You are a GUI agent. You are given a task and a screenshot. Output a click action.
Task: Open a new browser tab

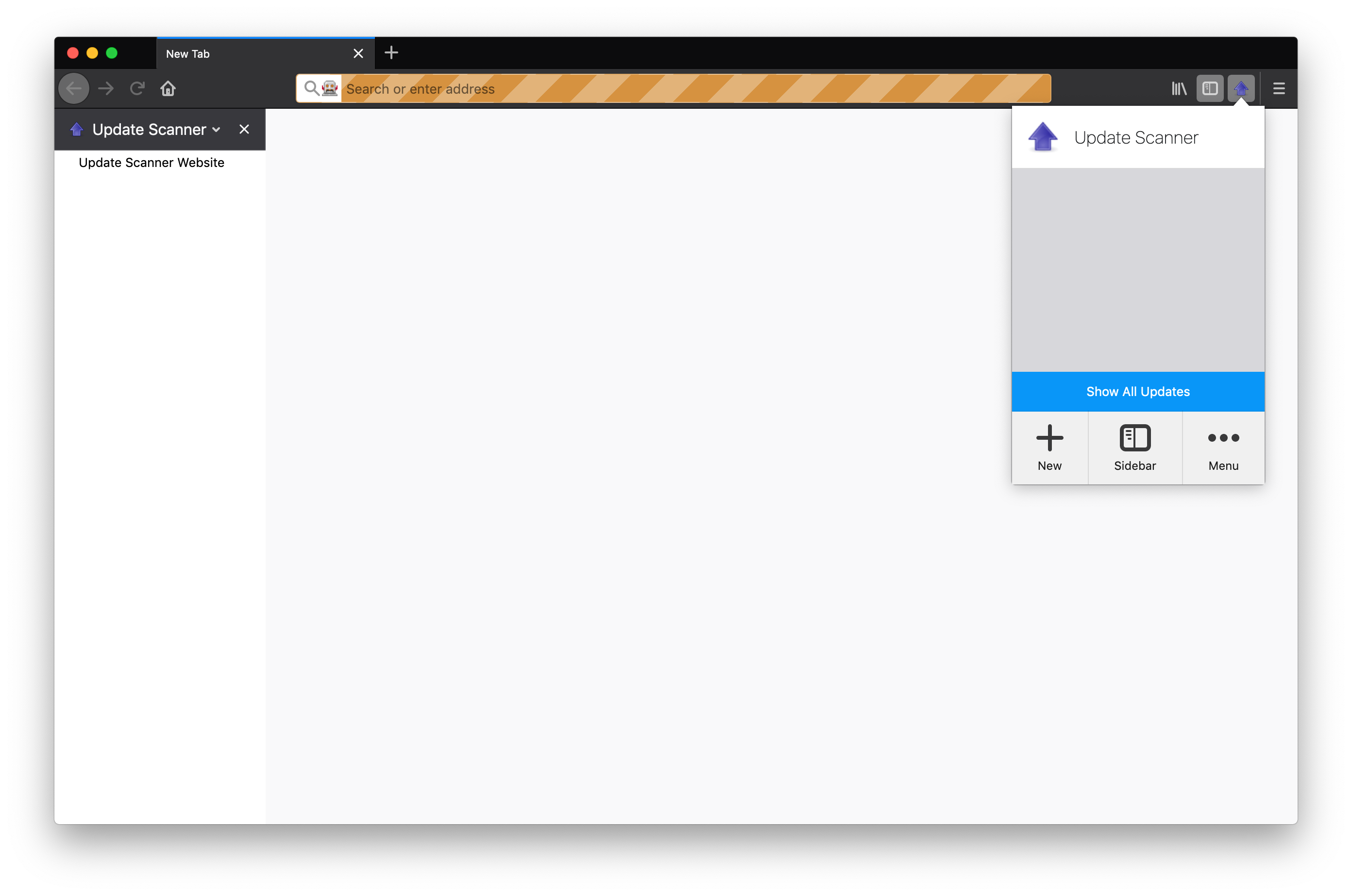click(x=391, y=52)
